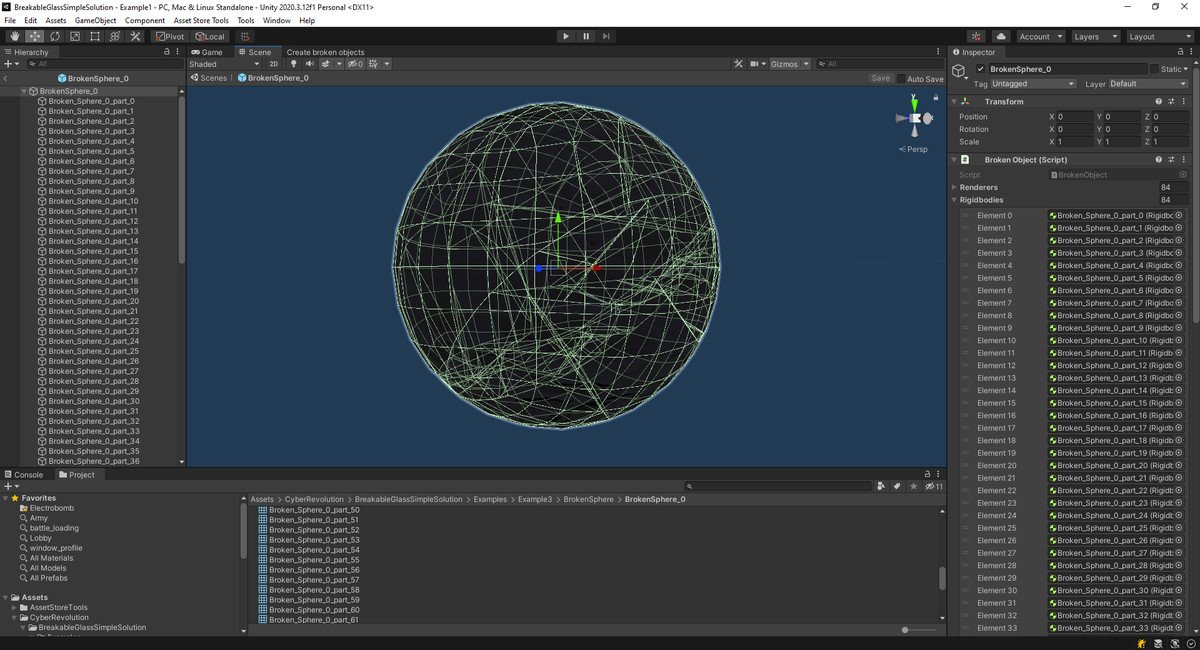Image resolution: width=1200 pixels, height=650 pixels.
Task: Toggle the 2D view mode
Action: 274,64
